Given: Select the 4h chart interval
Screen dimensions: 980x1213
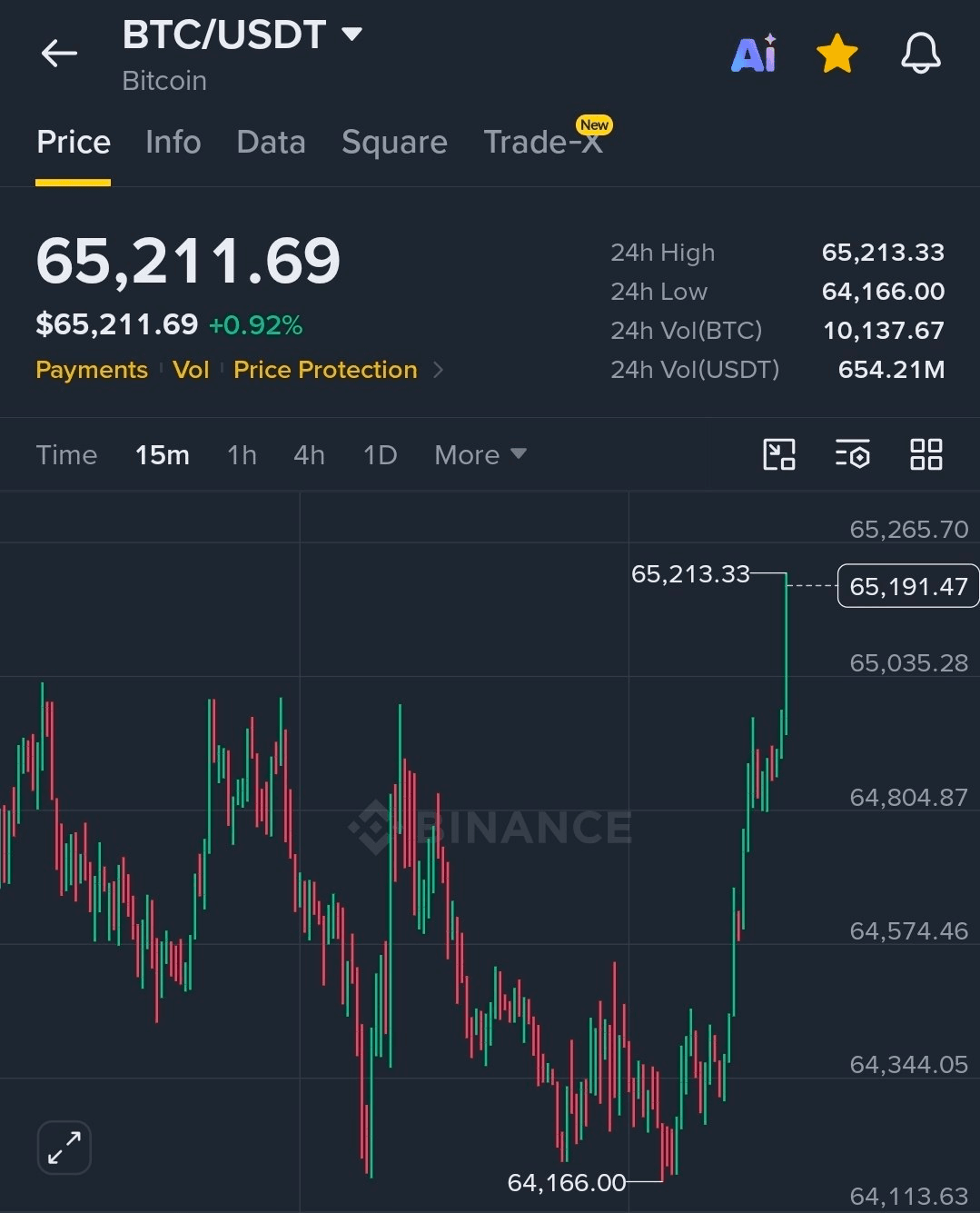Looking at the screenshot, I should tap(309, 455).
